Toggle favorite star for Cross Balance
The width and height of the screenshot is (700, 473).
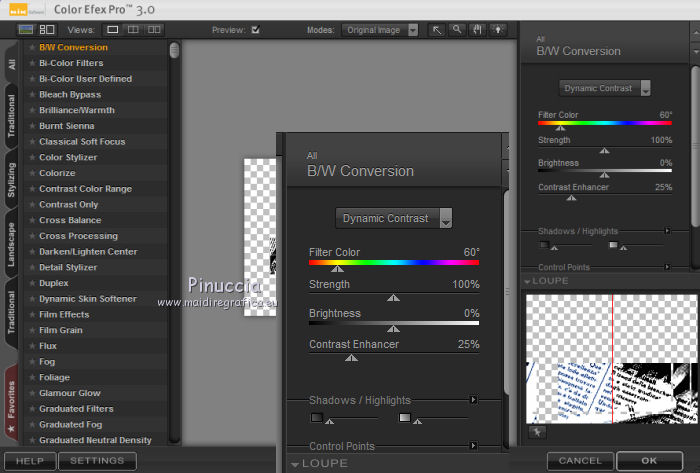[32, 220]
